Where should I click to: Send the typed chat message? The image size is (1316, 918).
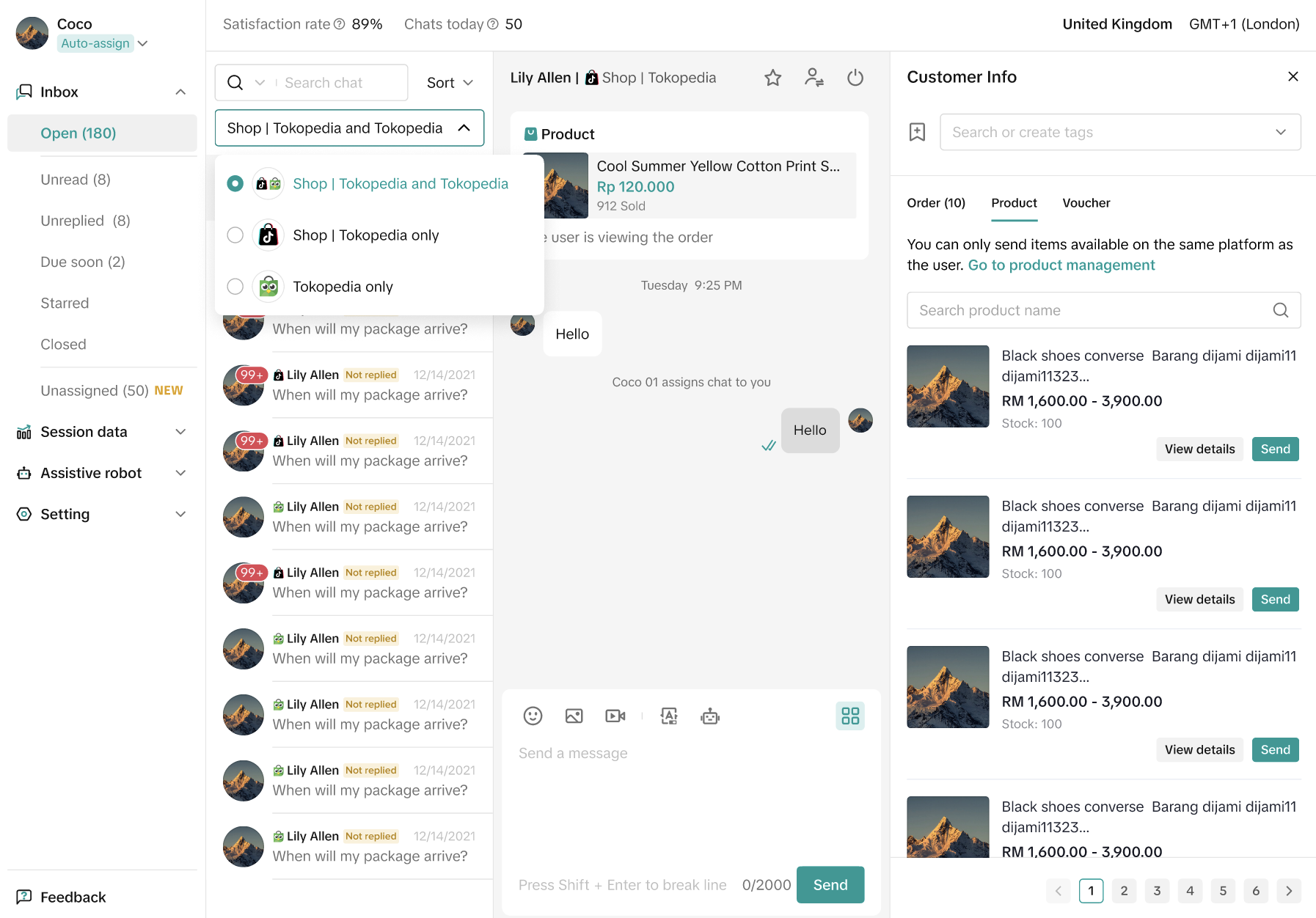pyautogui.click(x=830, y=885)
